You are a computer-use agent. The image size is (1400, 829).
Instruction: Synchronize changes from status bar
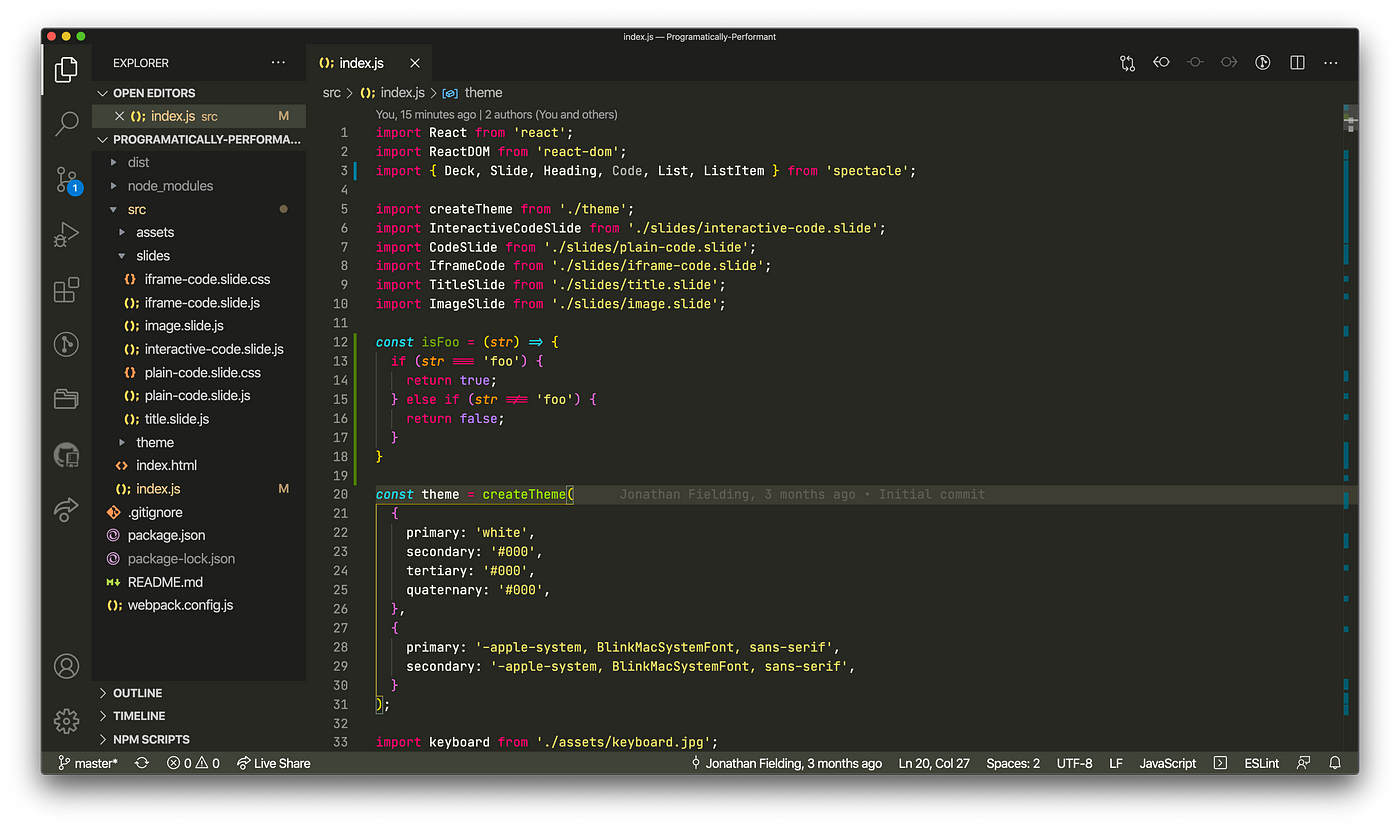click(142, 763)
